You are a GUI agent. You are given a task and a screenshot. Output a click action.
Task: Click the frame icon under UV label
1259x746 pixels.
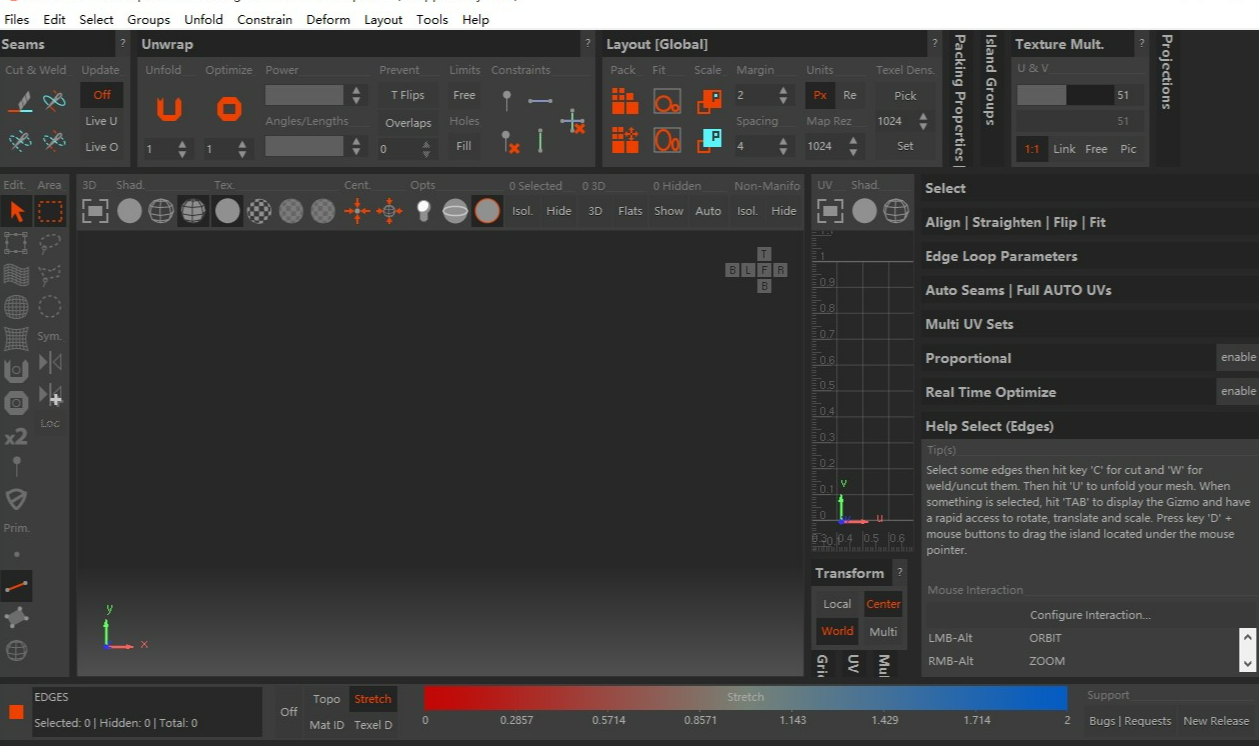click(830, 211)
